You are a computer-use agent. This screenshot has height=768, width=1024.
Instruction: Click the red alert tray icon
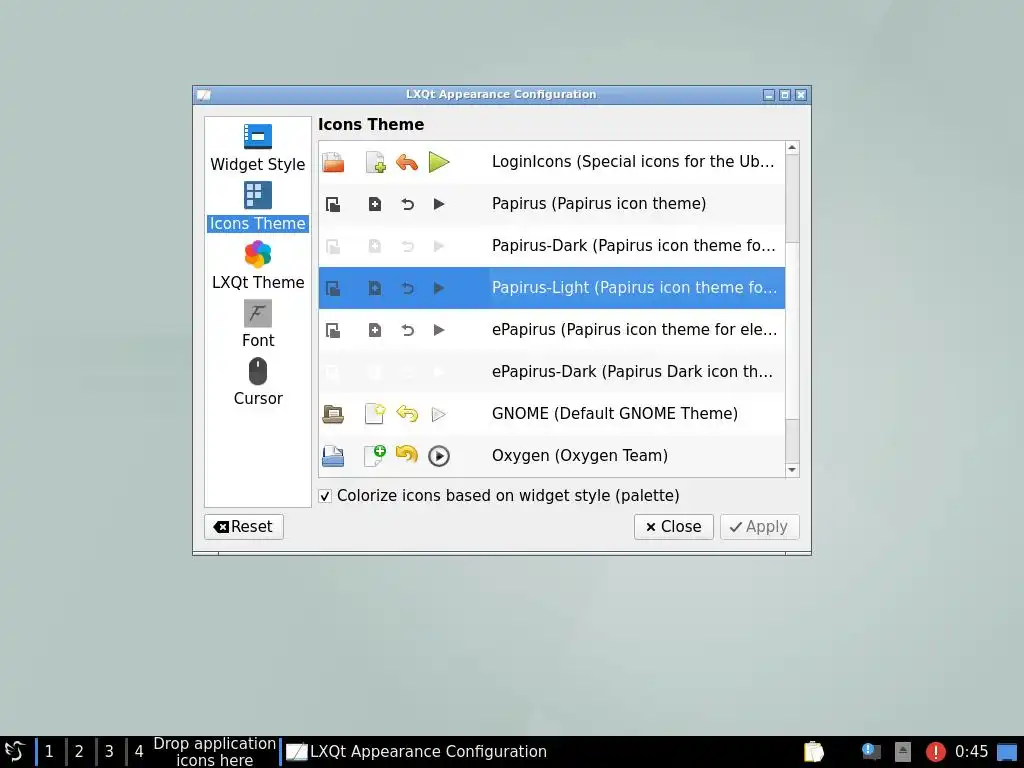pos(935,752)
